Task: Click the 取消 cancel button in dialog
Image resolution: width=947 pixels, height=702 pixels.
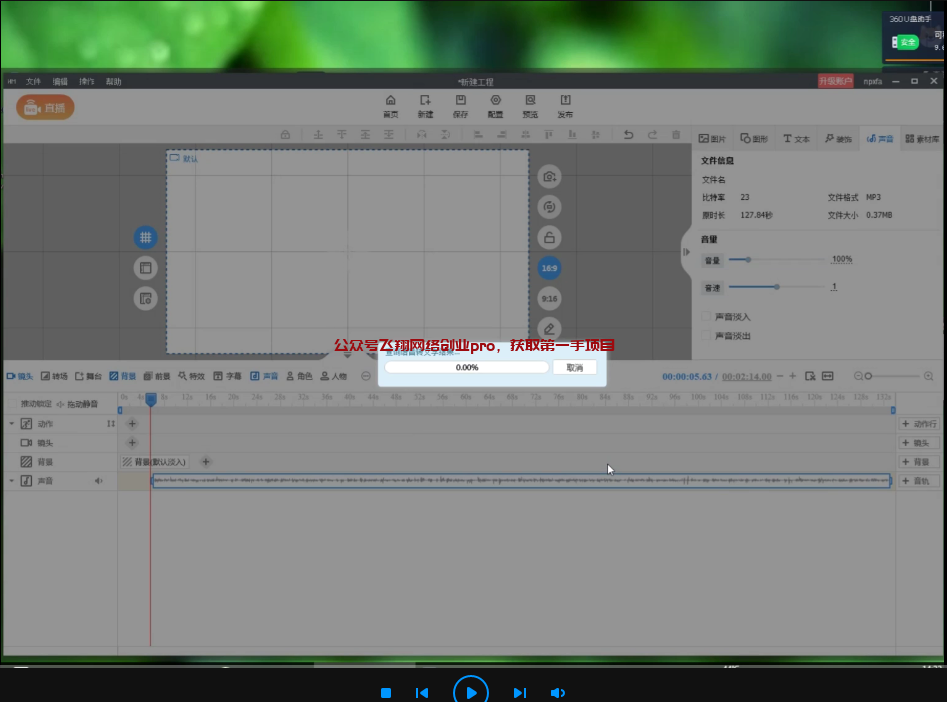Action: [574, 368]
